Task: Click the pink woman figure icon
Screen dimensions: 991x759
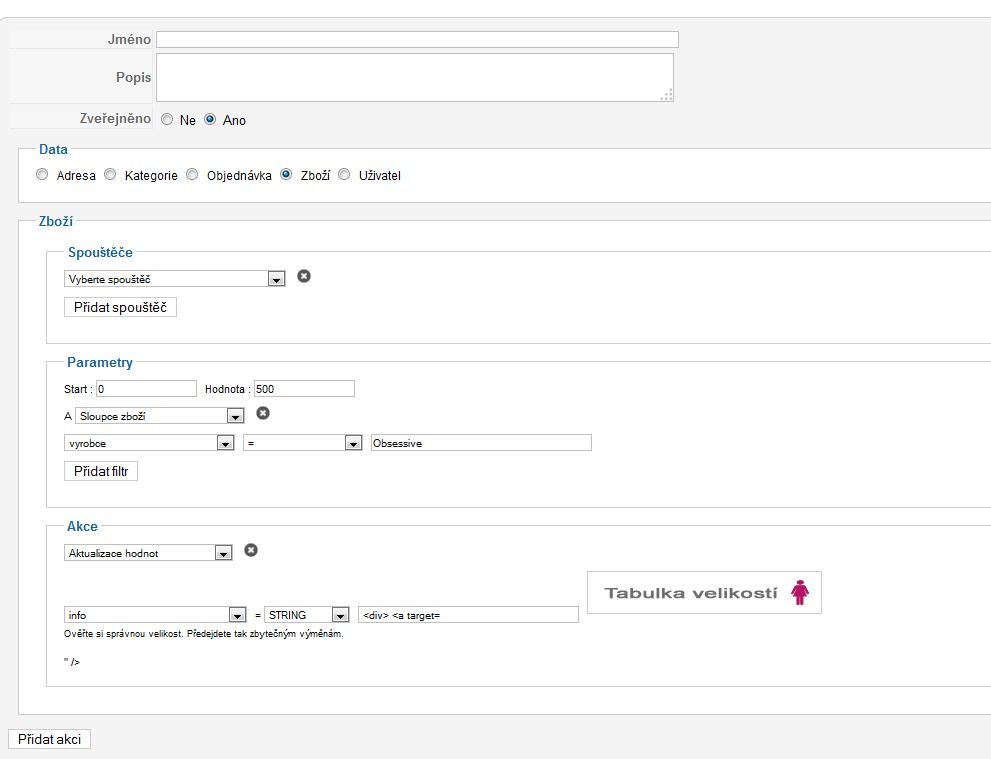Action: point(800,593)
